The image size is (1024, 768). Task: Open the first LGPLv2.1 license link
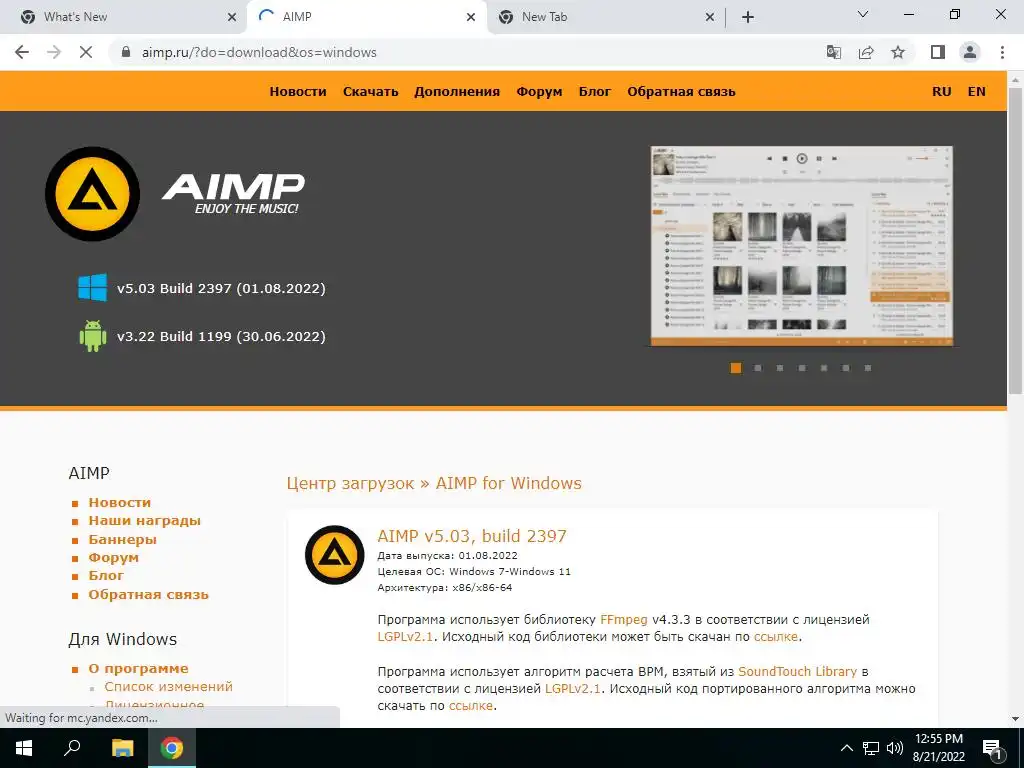405,636
